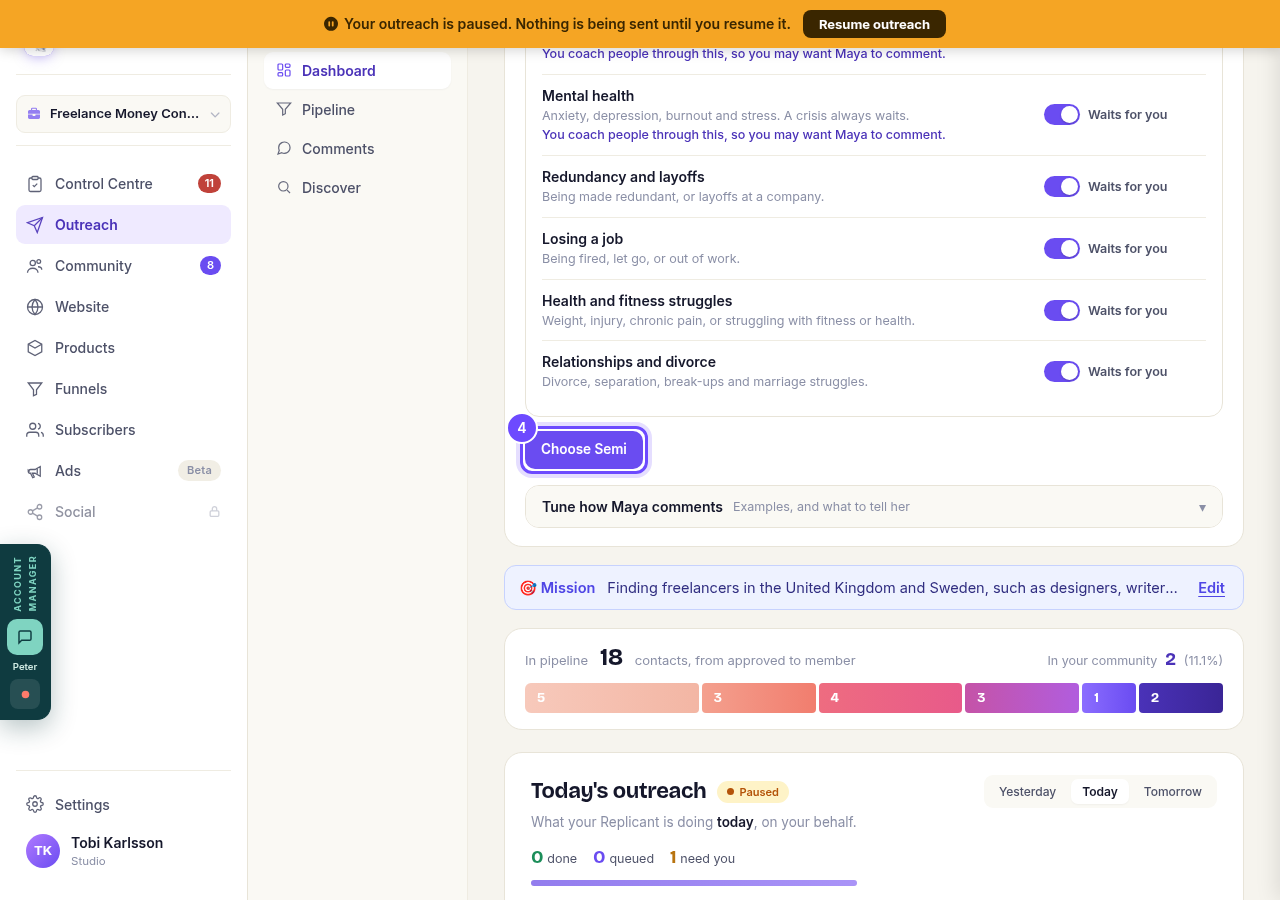Toggle the Mental health switch

1062,114
